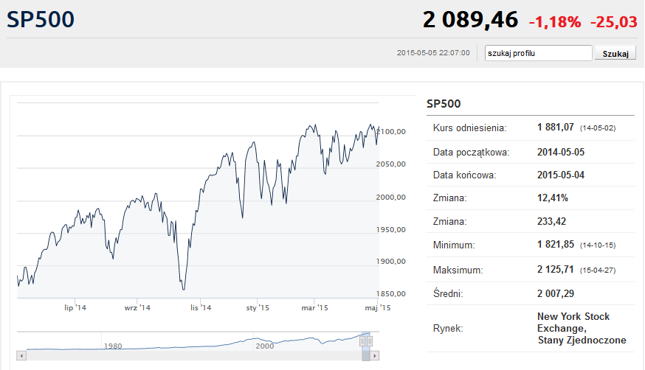The width and height of the screenshot is (645, 370).
Task: Click the start date 2014-05-05
Action: point(561,152)
